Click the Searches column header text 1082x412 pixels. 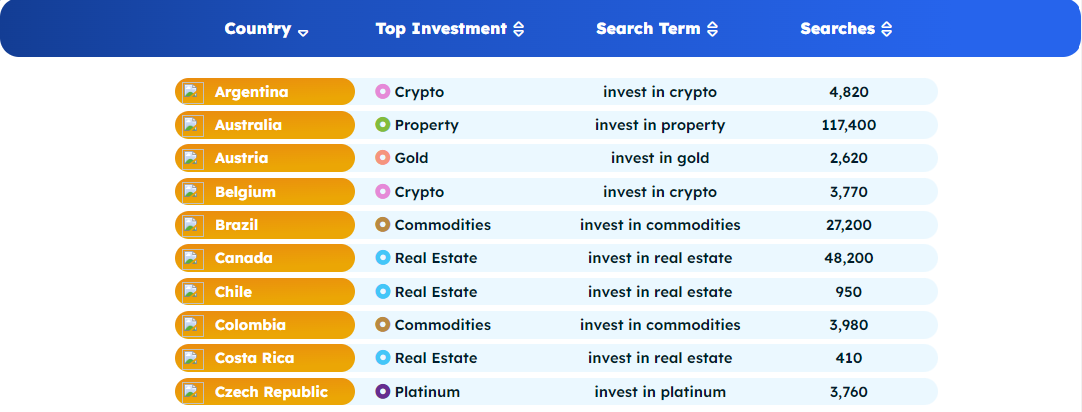tap(837, 29)
